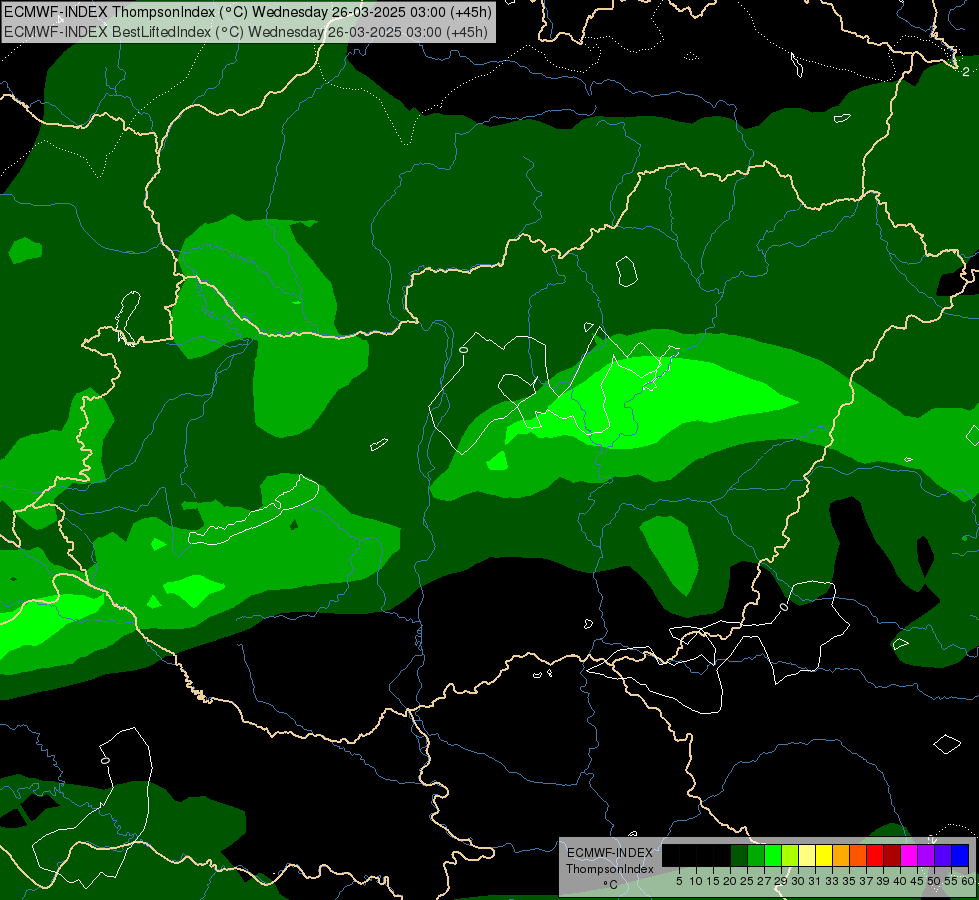
Task: Click the legend scale value 20
Action: coord(731,881)
